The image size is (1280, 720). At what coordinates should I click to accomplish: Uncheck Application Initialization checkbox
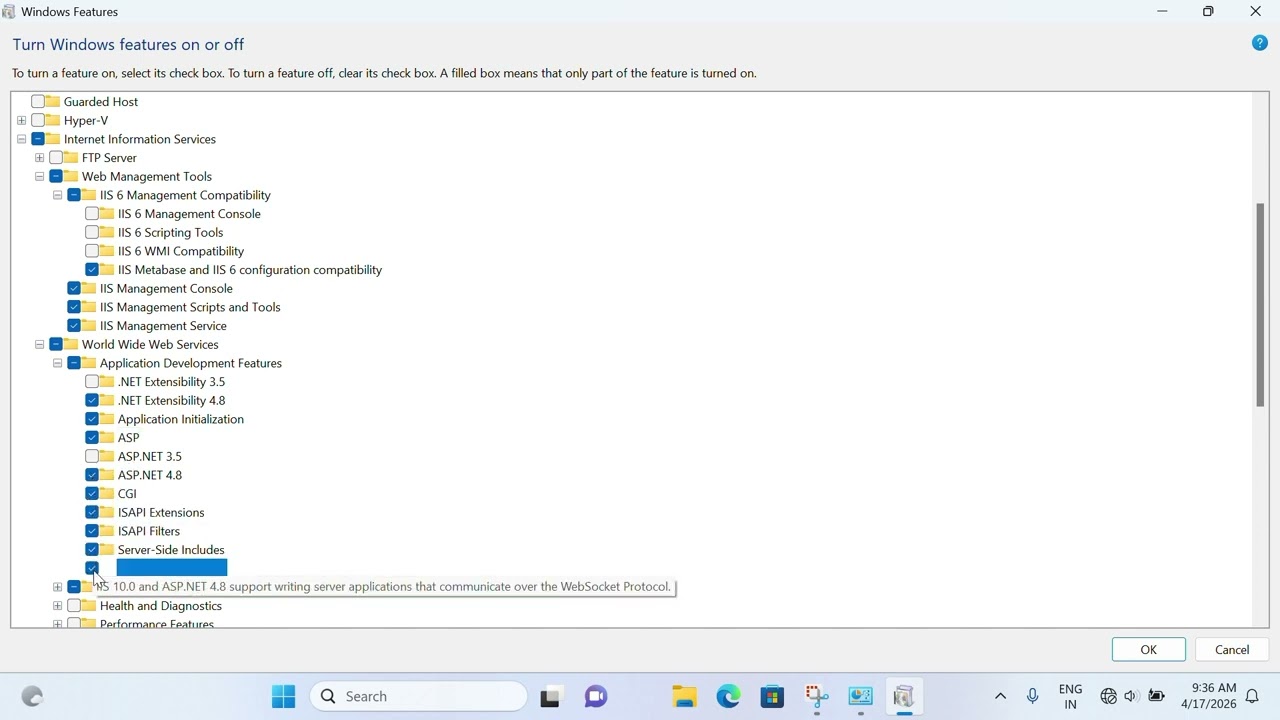tap(92, 419)
